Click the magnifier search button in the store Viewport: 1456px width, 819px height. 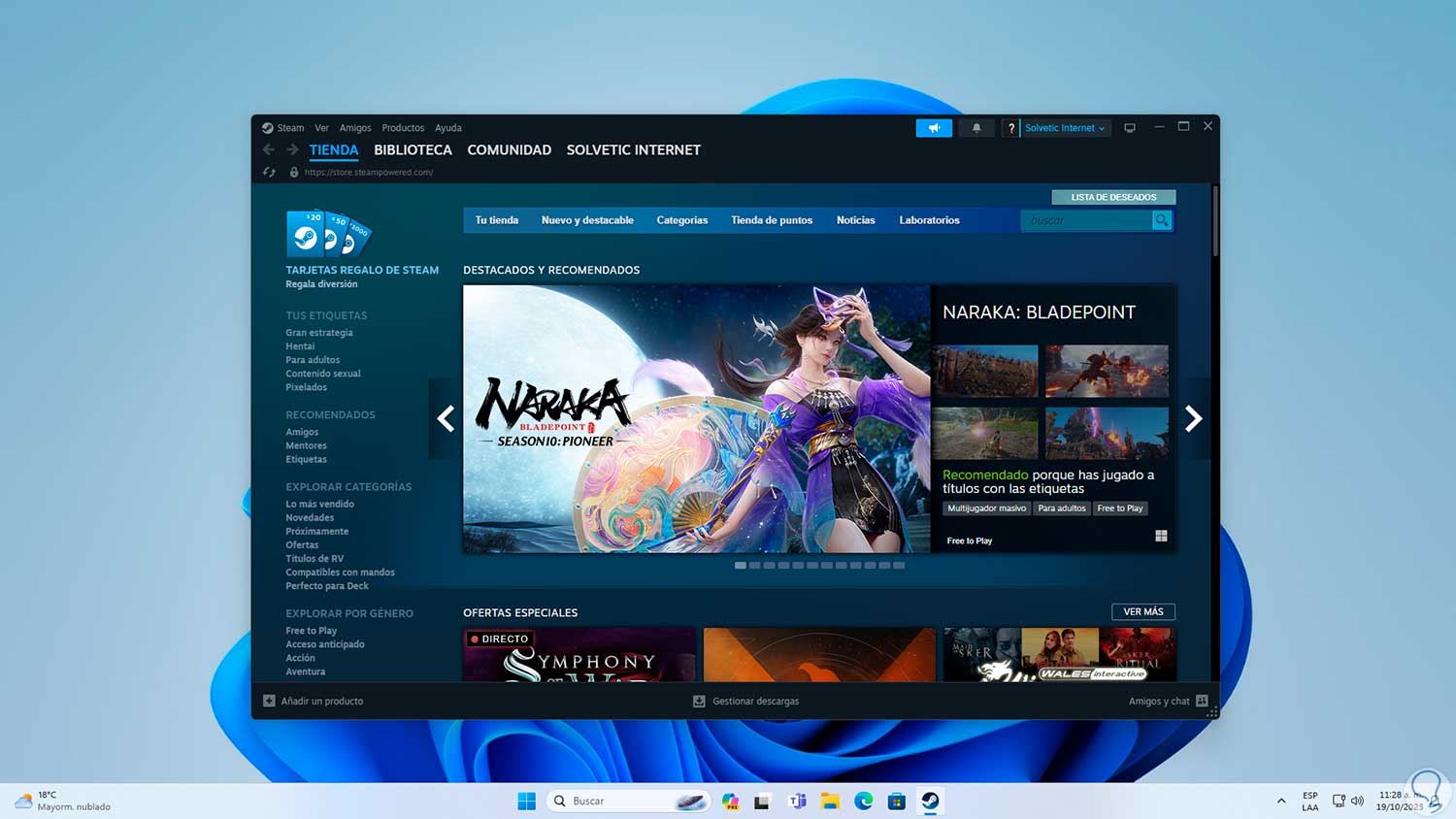[x=1161, y=220]
